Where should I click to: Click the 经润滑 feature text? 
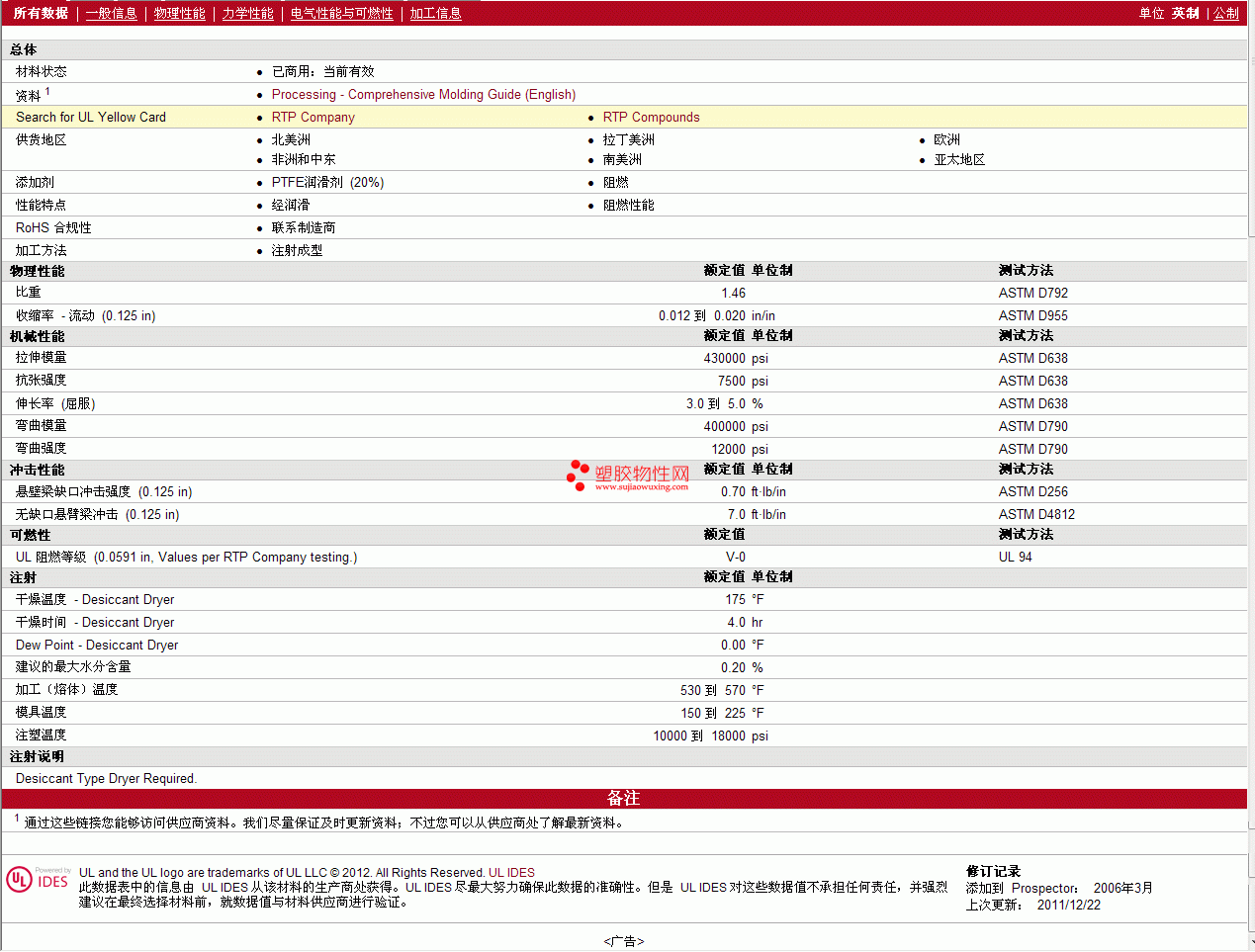point(291,205)
